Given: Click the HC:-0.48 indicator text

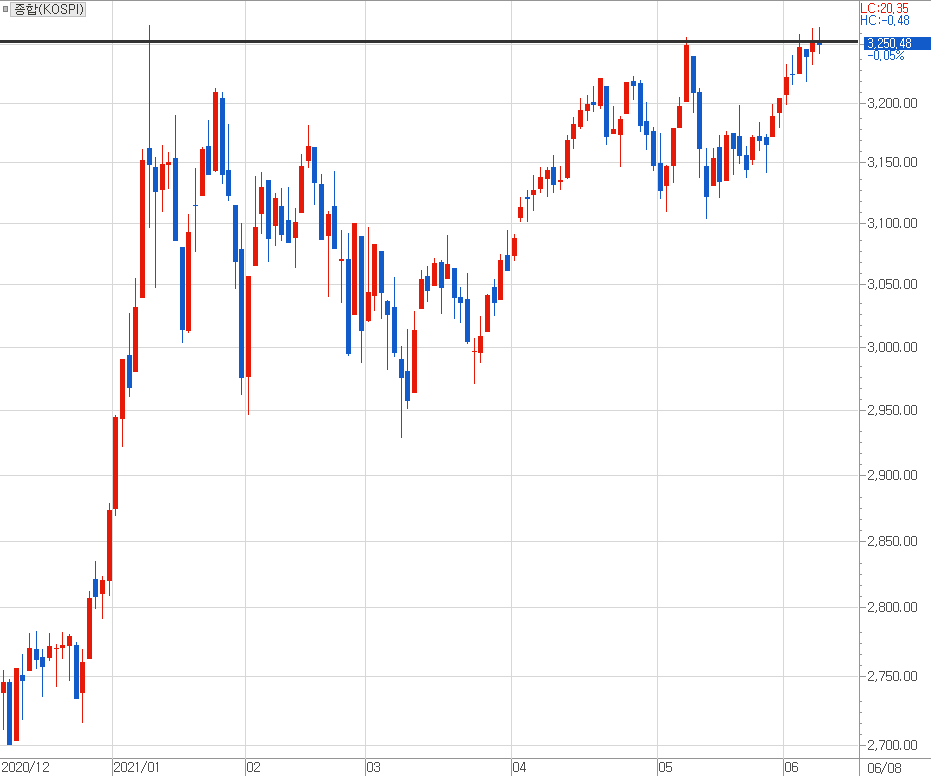Looking at the screenshot, I should (885, 20).
